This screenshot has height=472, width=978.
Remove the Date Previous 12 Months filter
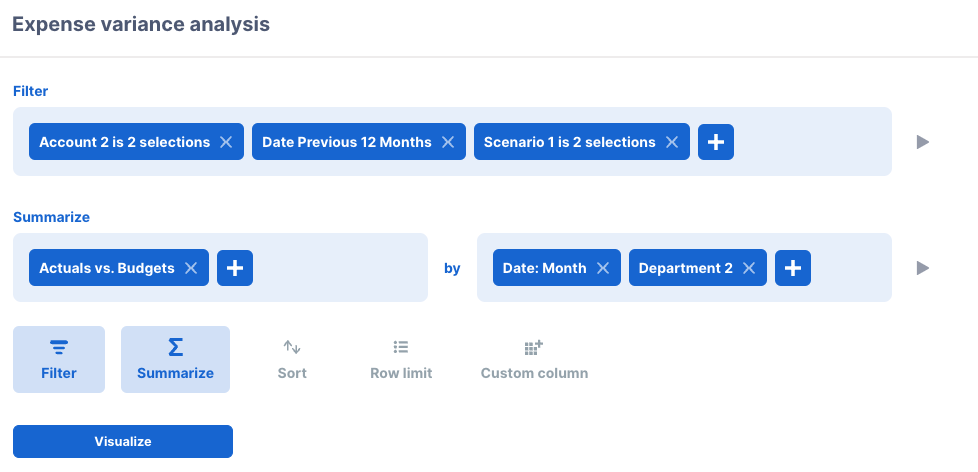(448, 142)
